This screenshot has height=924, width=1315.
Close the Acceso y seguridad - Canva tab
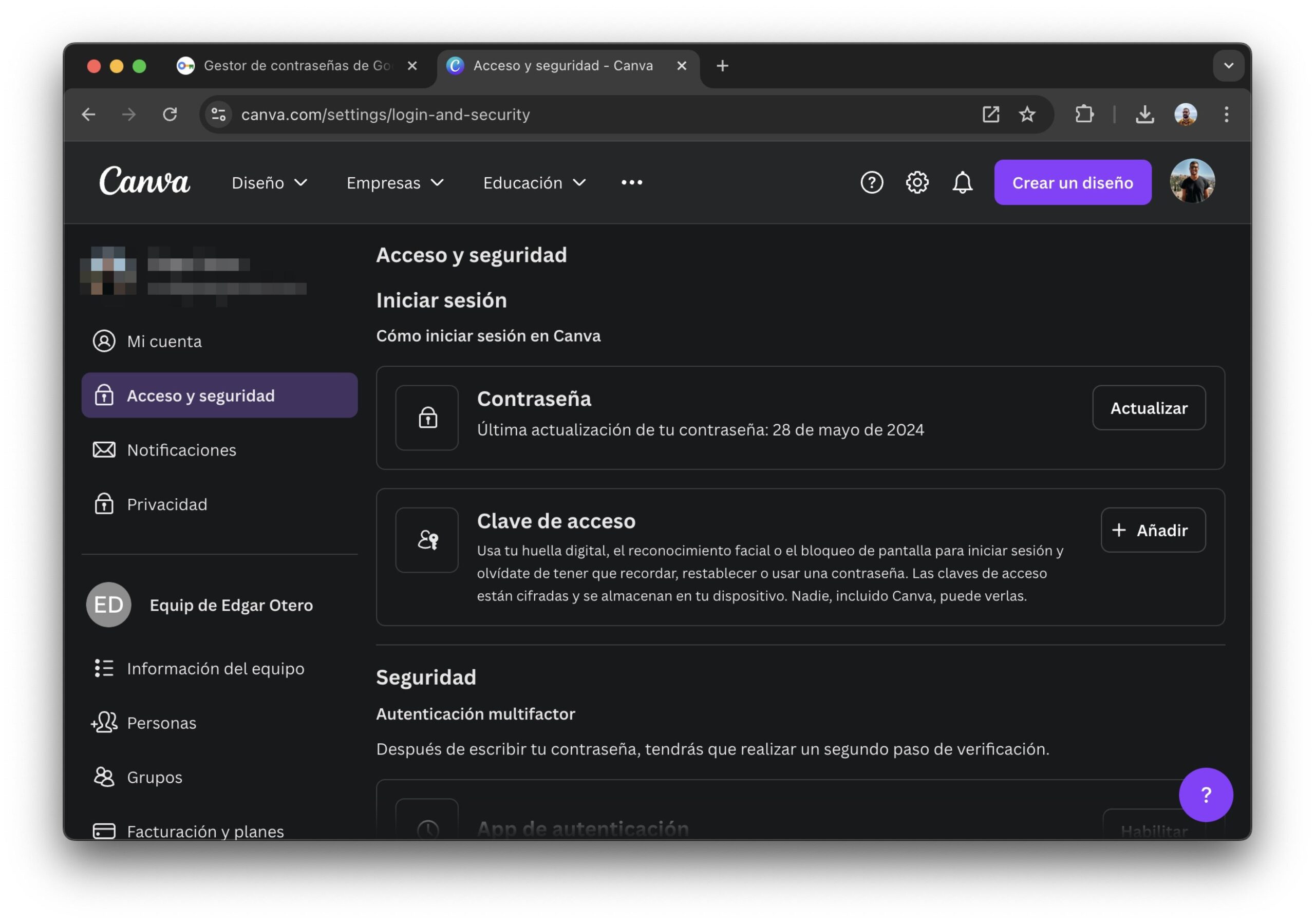[x=682, y=66]
